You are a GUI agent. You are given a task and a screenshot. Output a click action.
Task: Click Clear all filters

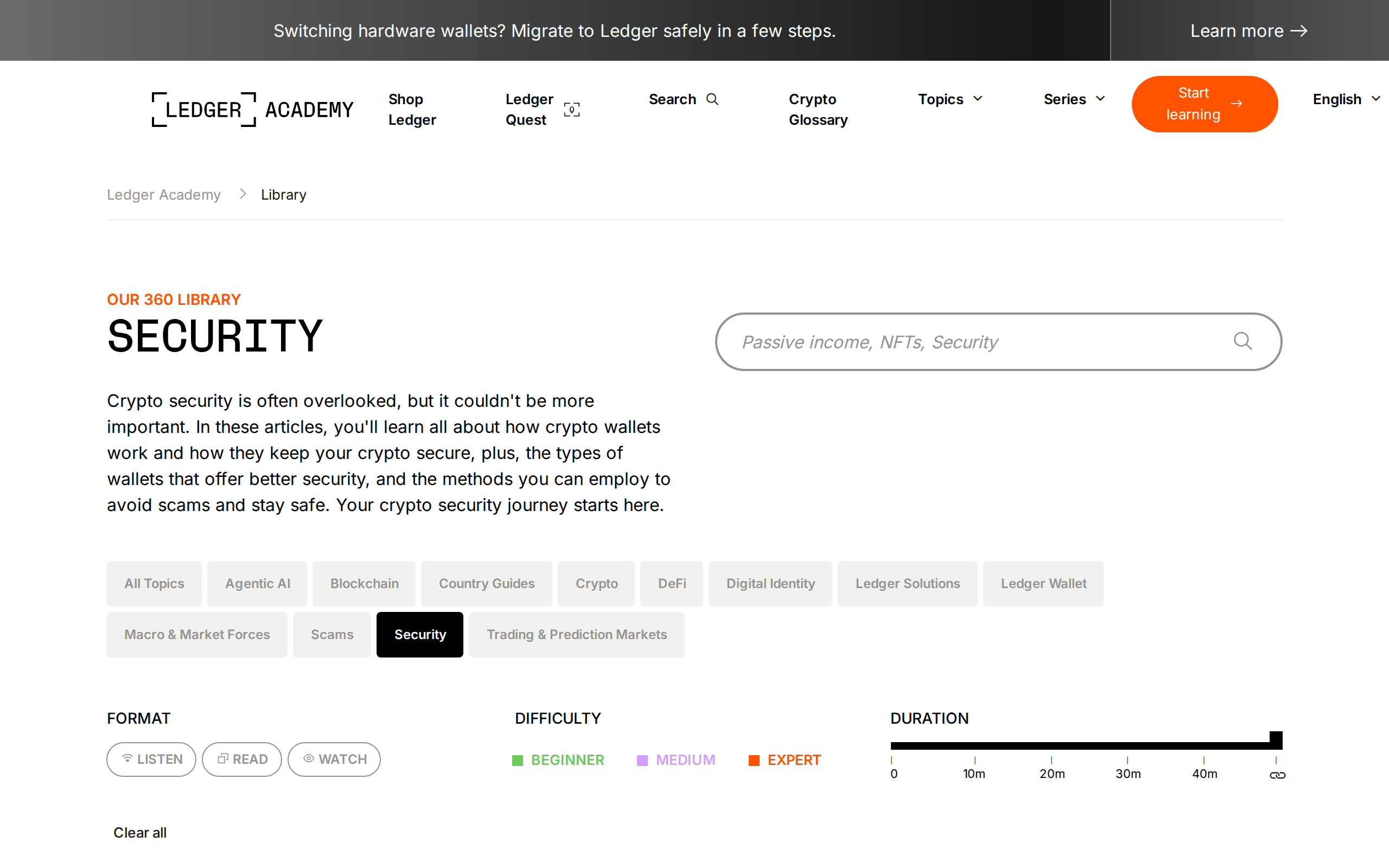point(140,832)
